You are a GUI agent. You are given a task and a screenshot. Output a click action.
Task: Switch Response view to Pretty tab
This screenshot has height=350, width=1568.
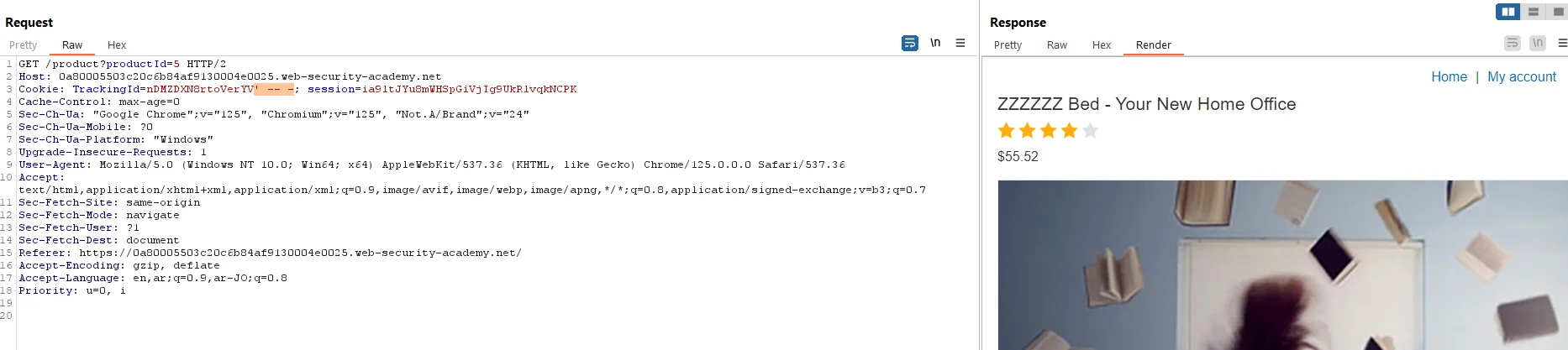pyautogui.click(x=1008, y=45)
